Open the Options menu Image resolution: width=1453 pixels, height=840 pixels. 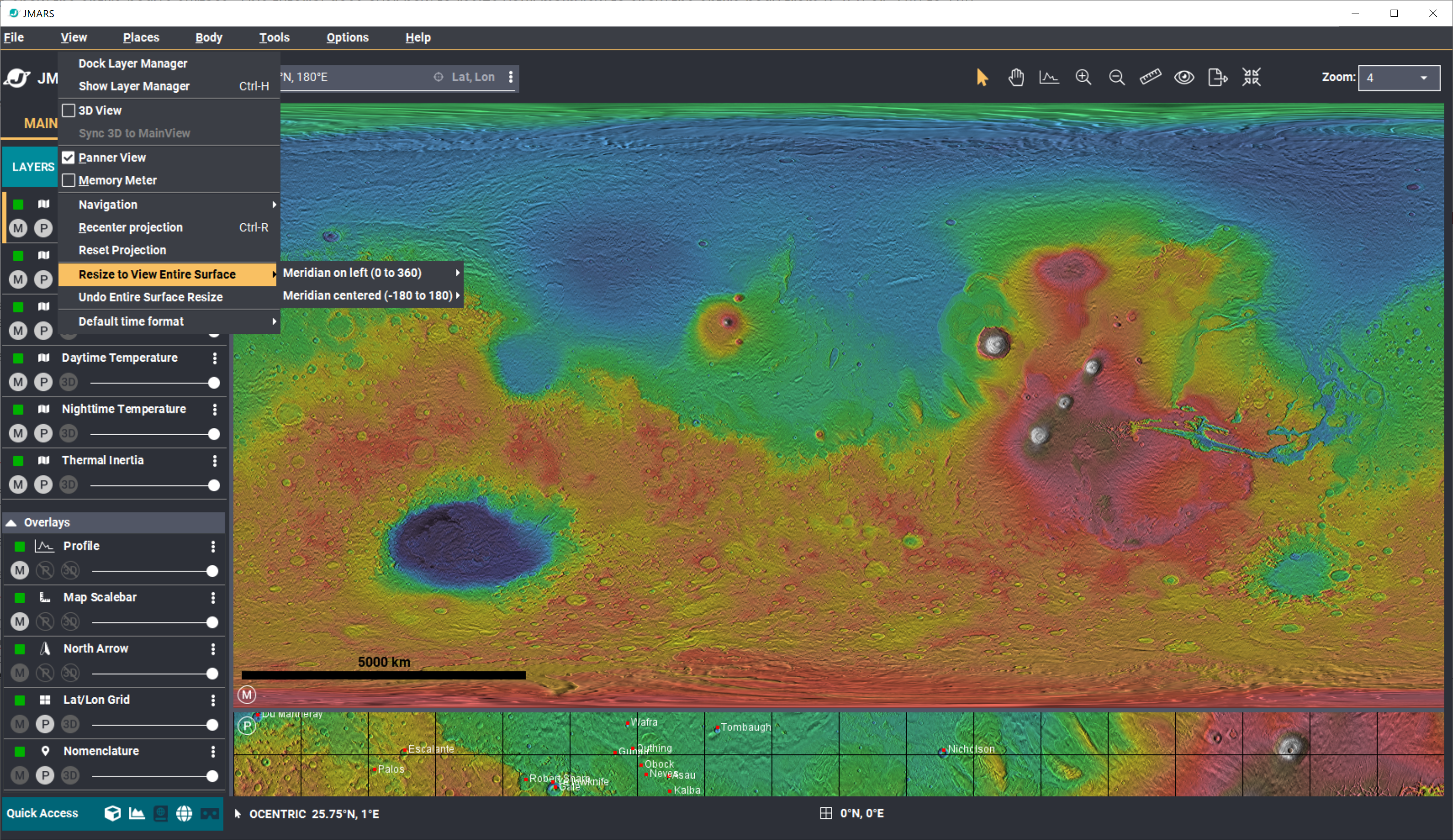click(x=347, y=37)
